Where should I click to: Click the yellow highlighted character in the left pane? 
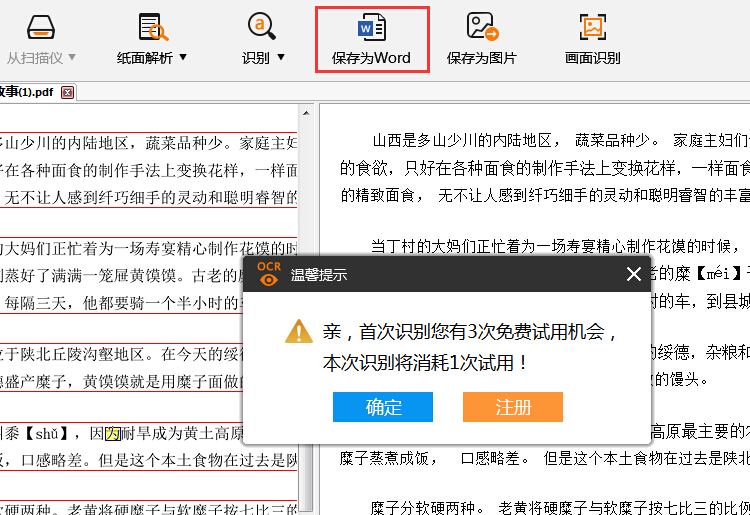pos(113,433)
